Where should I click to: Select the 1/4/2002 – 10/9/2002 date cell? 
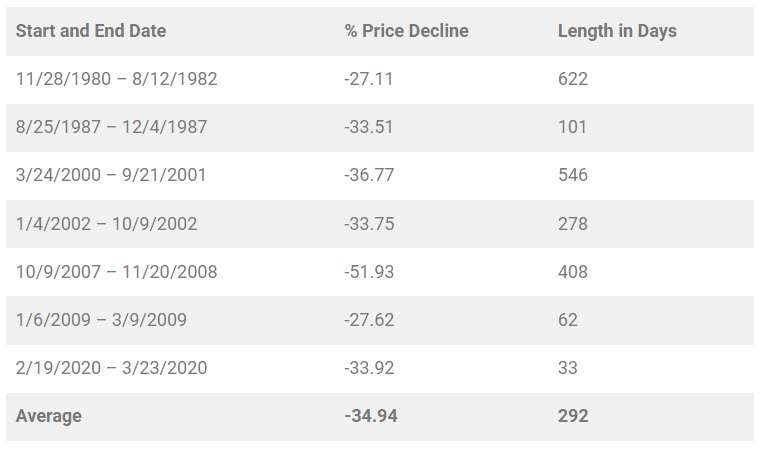click(106, 223)
